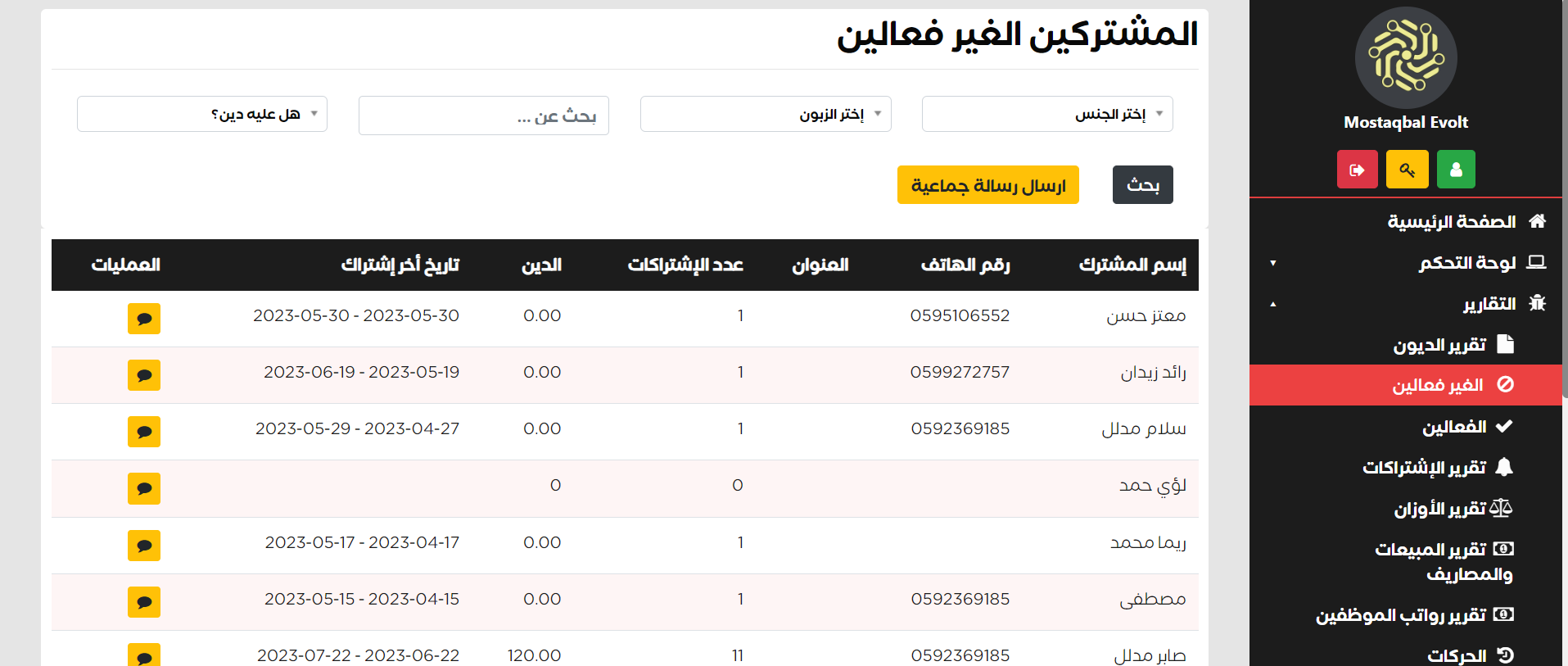The height and width of the screenshot is (666, 1568).
Task: Click ارسال رسالة جماعية bulk message button
Action: coord(987,185)
